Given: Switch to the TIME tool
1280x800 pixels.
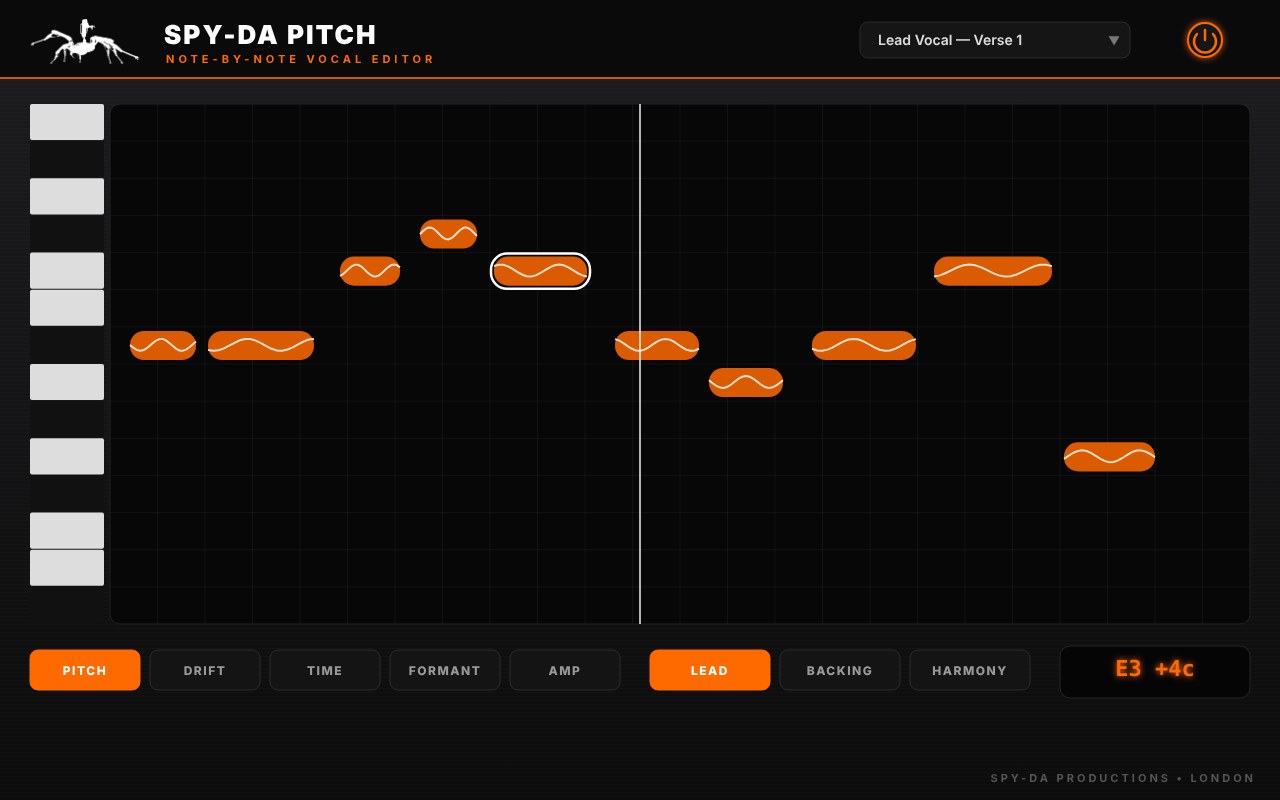Looking at the screenshot, I should [325, 670].
